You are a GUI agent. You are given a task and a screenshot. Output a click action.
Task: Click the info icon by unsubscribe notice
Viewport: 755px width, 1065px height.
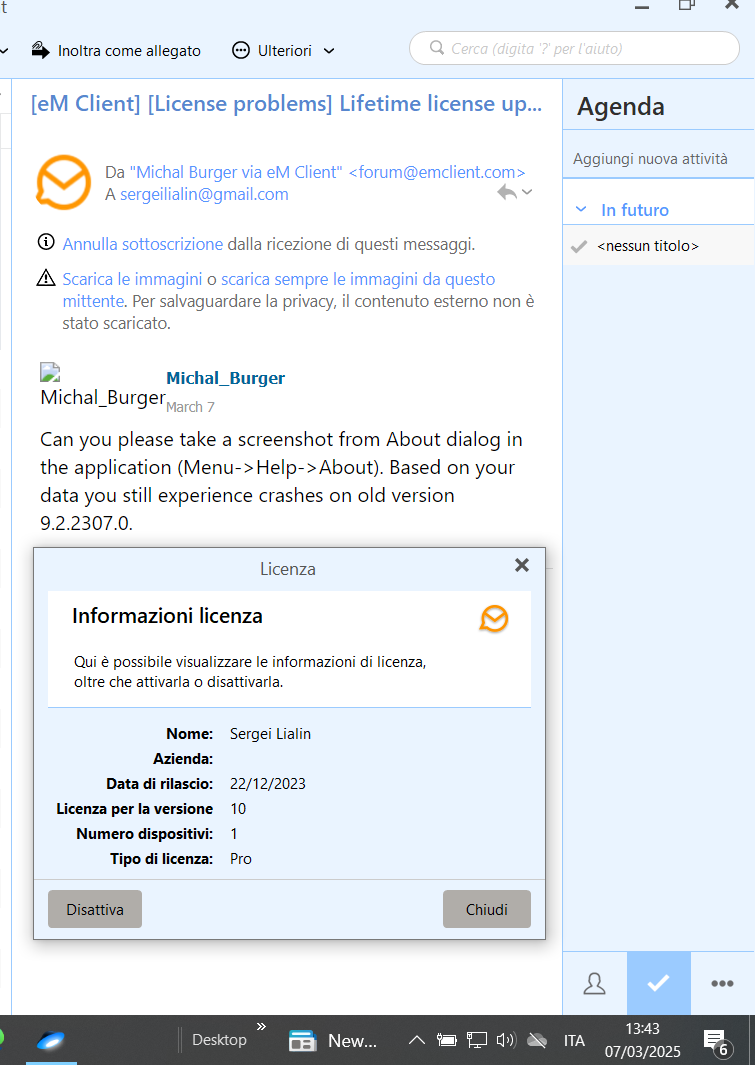46,242
